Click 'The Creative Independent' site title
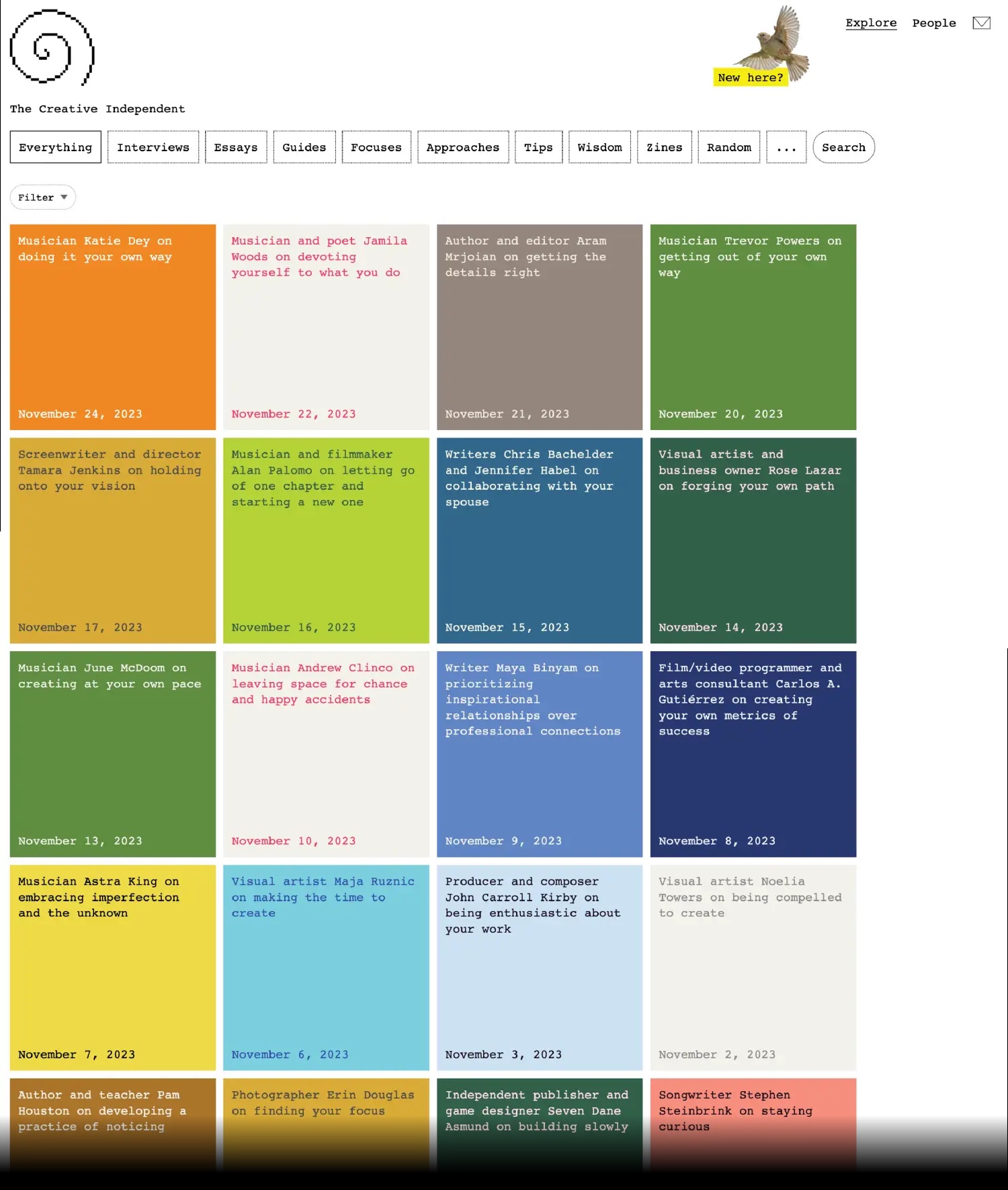 pos(97,109)
